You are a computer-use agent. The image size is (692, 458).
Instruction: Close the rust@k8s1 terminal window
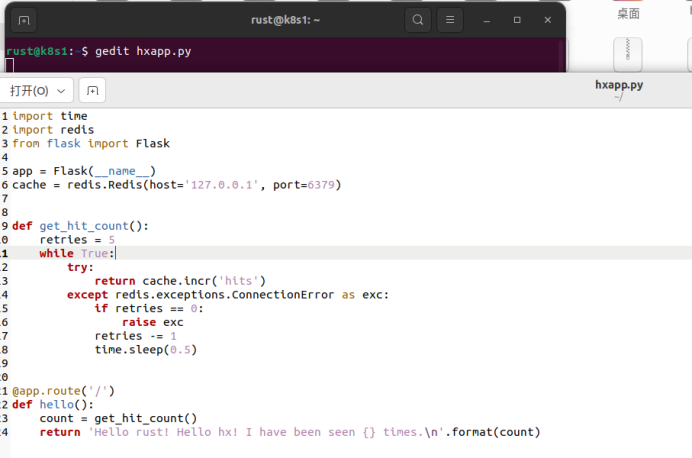[x=548, y=20]
